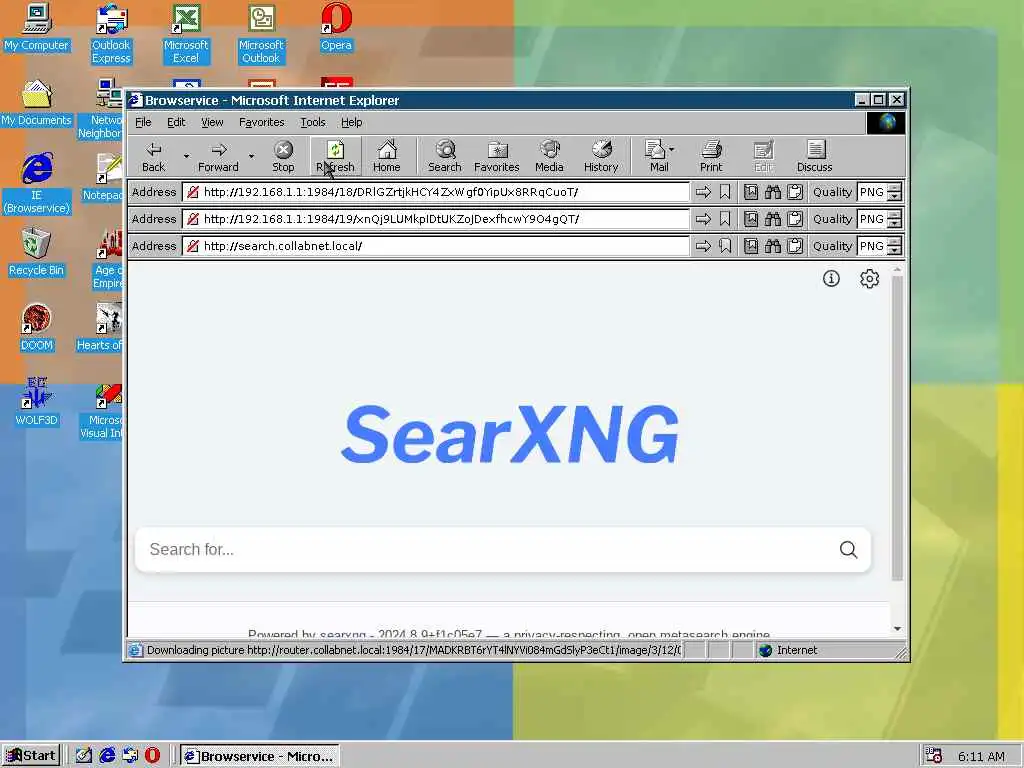Click the binoculars find icon in first address row
1024x768 pixels.
[x=773, y=192]
